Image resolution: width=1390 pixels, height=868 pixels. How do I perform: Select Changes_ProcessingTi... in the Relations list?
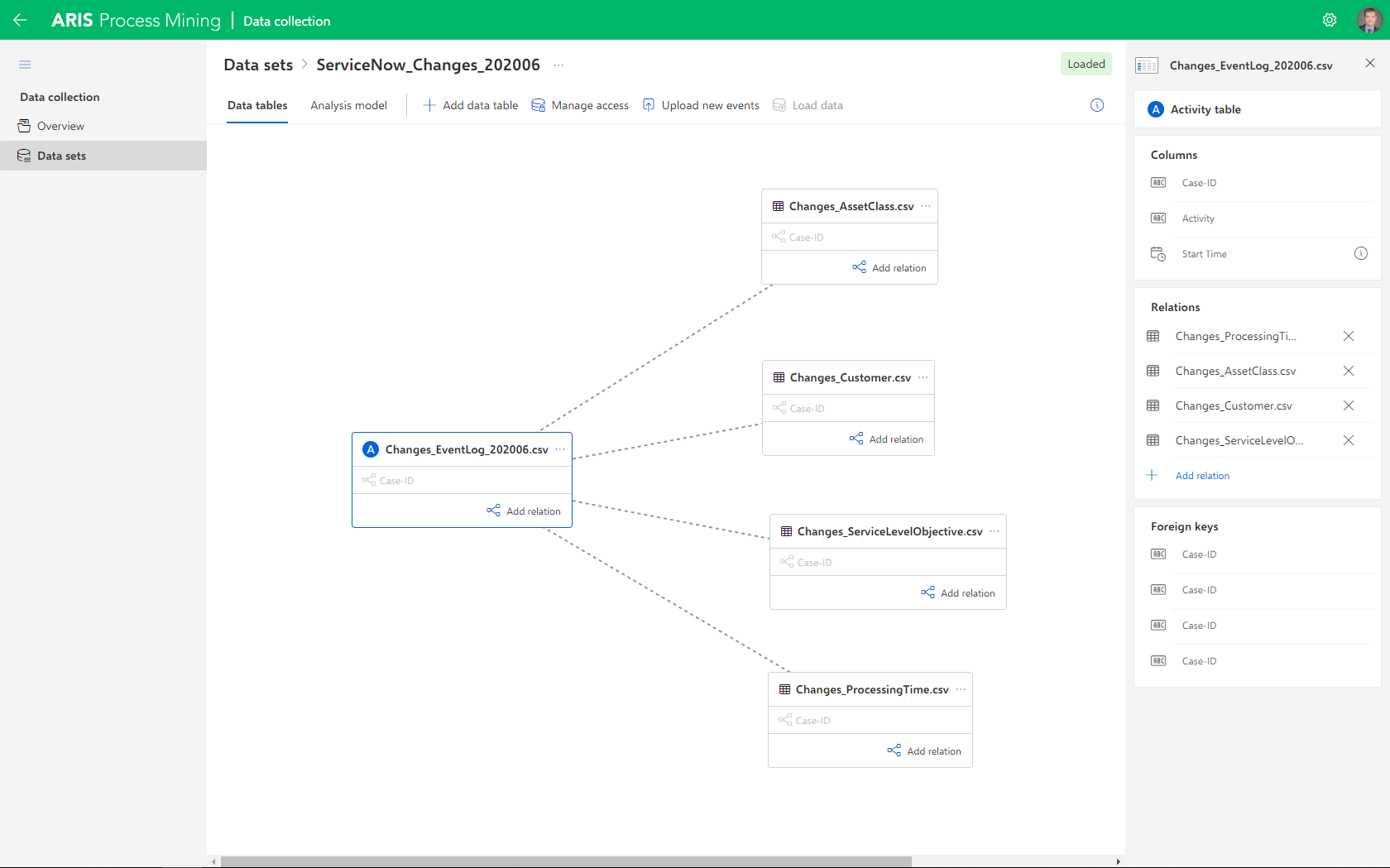(1236, 336)
